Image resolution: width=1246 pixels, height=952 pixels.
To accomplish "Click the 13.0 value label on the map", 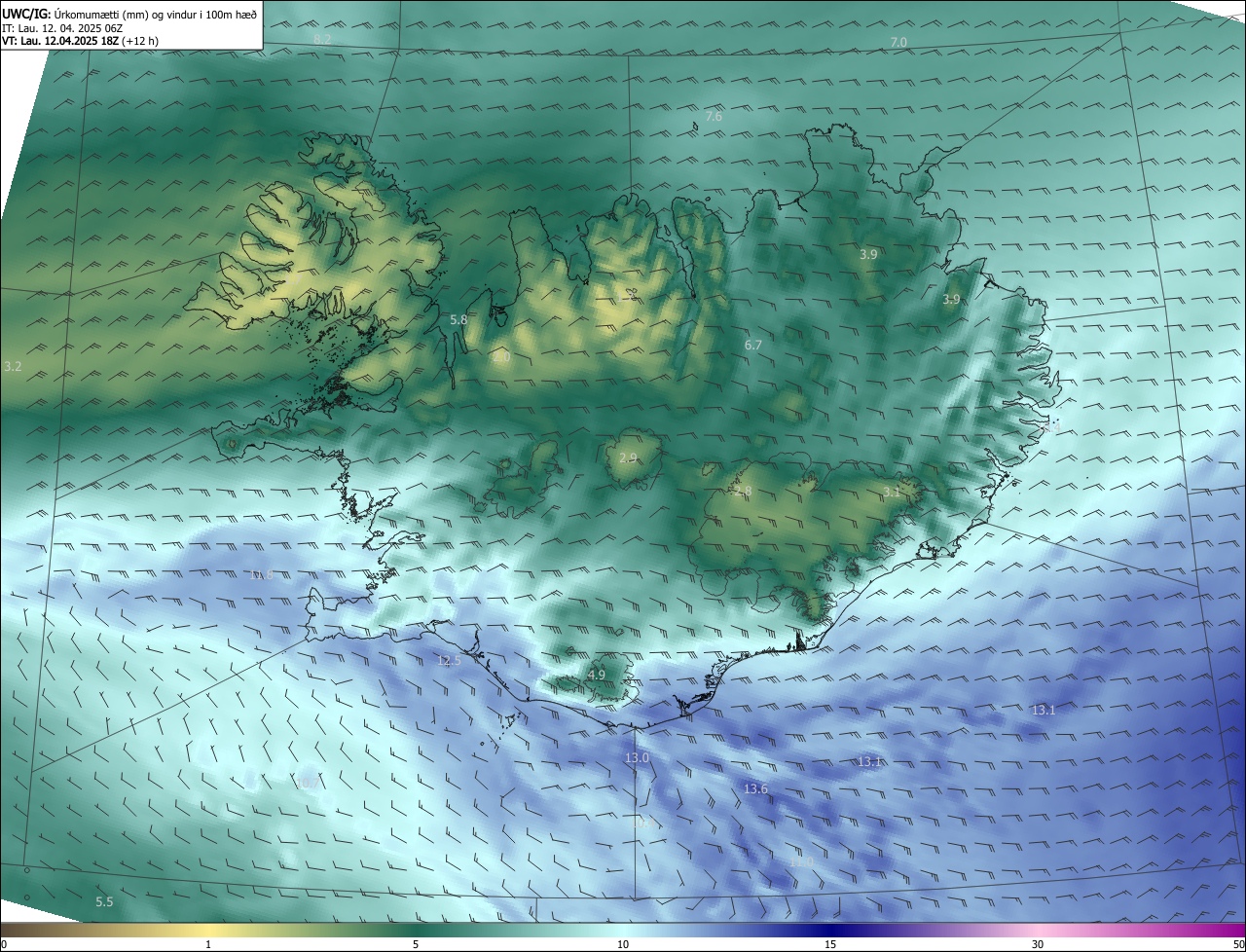I will coord(637,757).
